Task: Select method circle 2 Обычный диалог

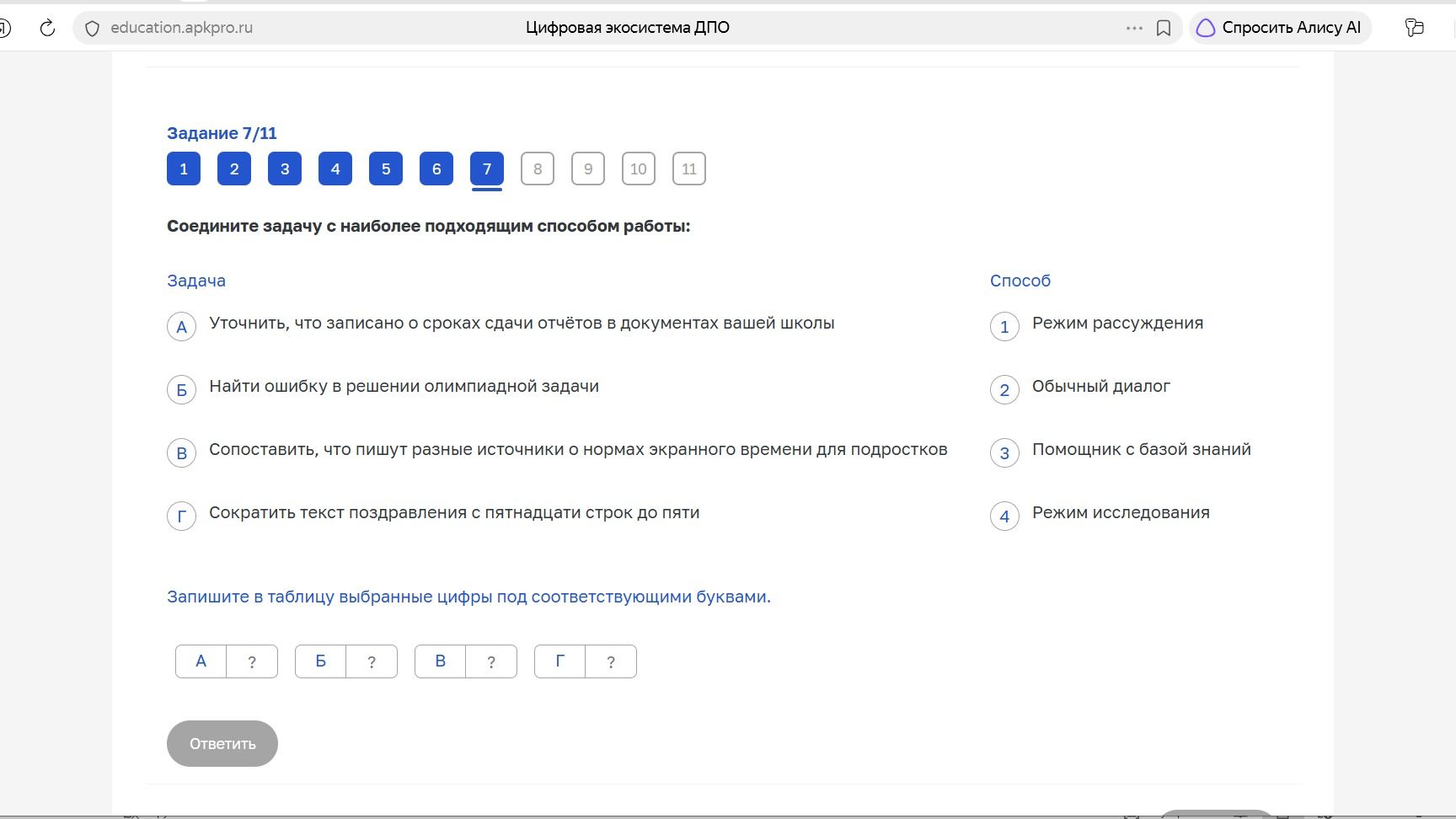Action: [x=1004, y=390]
